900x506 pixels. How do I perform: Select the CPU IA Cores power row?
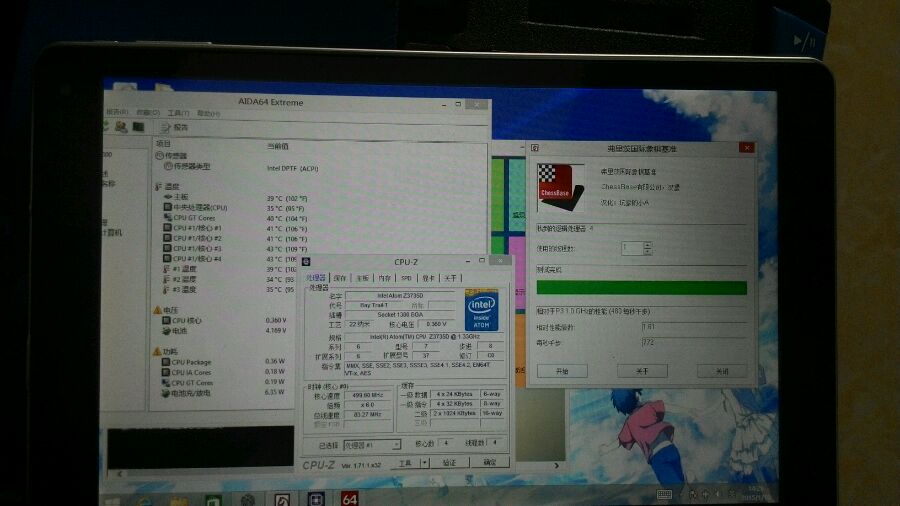[187, 372]
